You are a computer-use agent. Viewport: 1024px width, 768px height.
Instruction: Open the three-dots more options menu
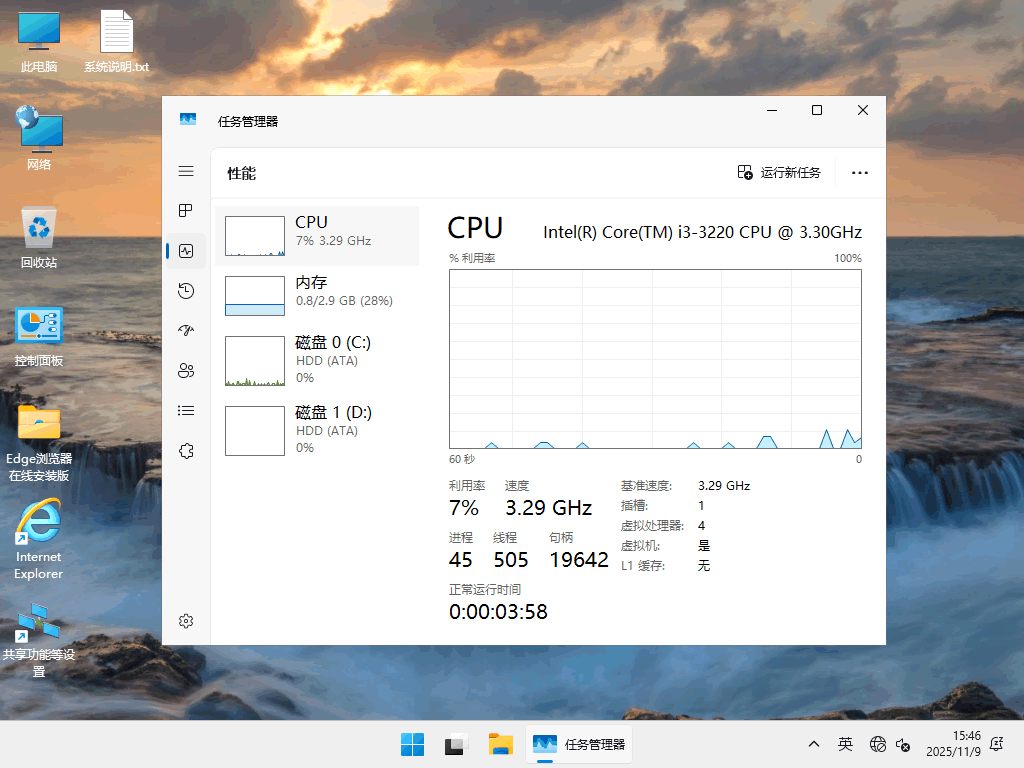click(x=860, y=172)
